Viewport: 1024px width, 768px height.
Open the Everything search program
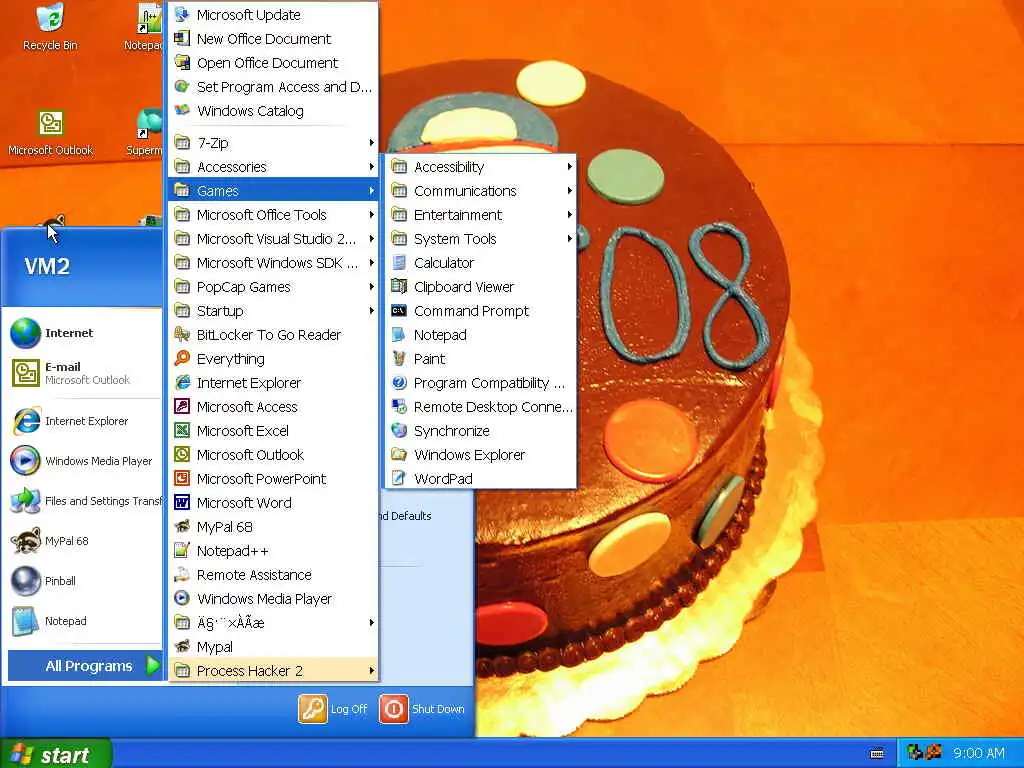274,359
